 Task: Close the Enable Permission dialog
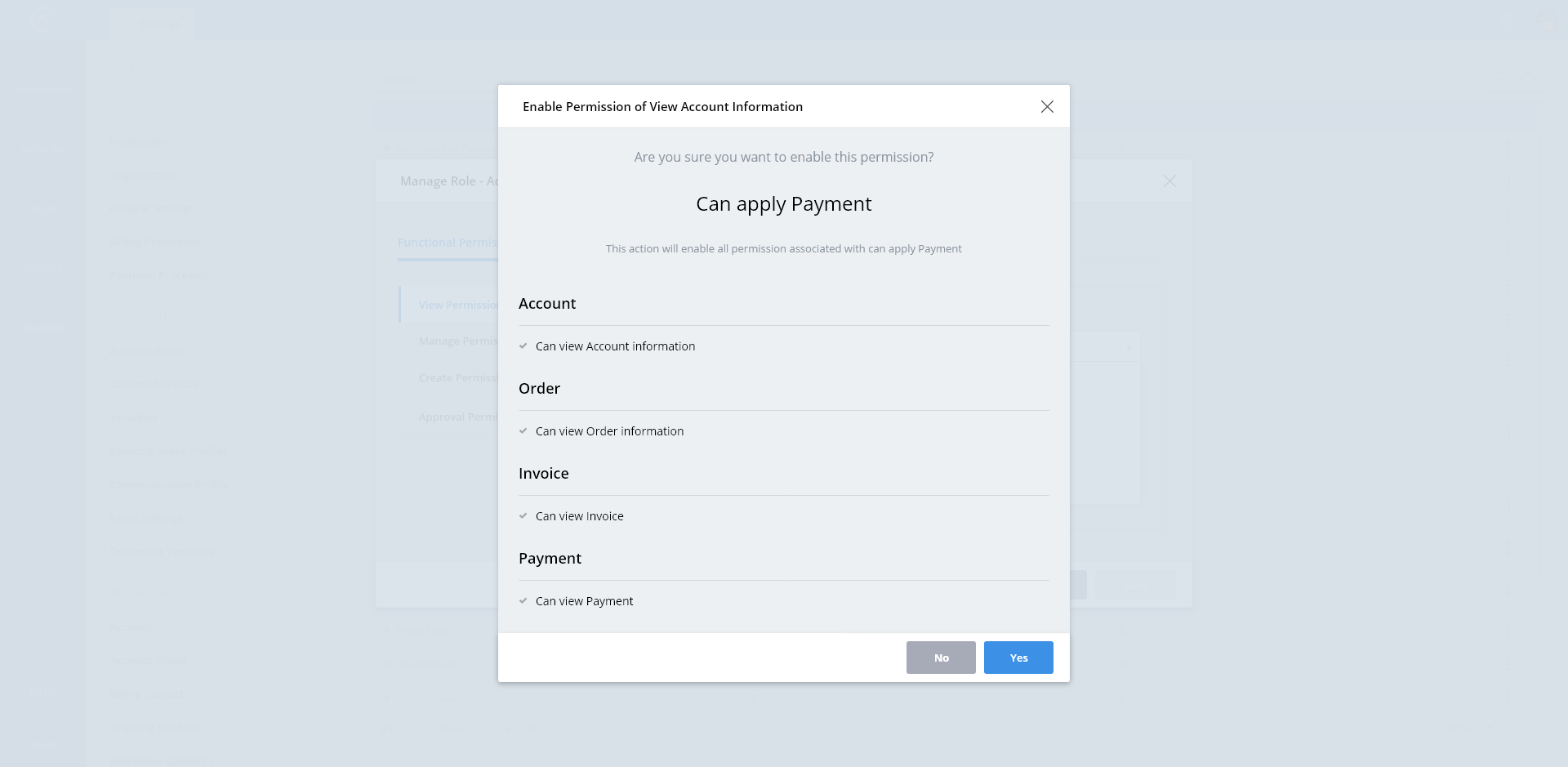[x=1047, y=107]
